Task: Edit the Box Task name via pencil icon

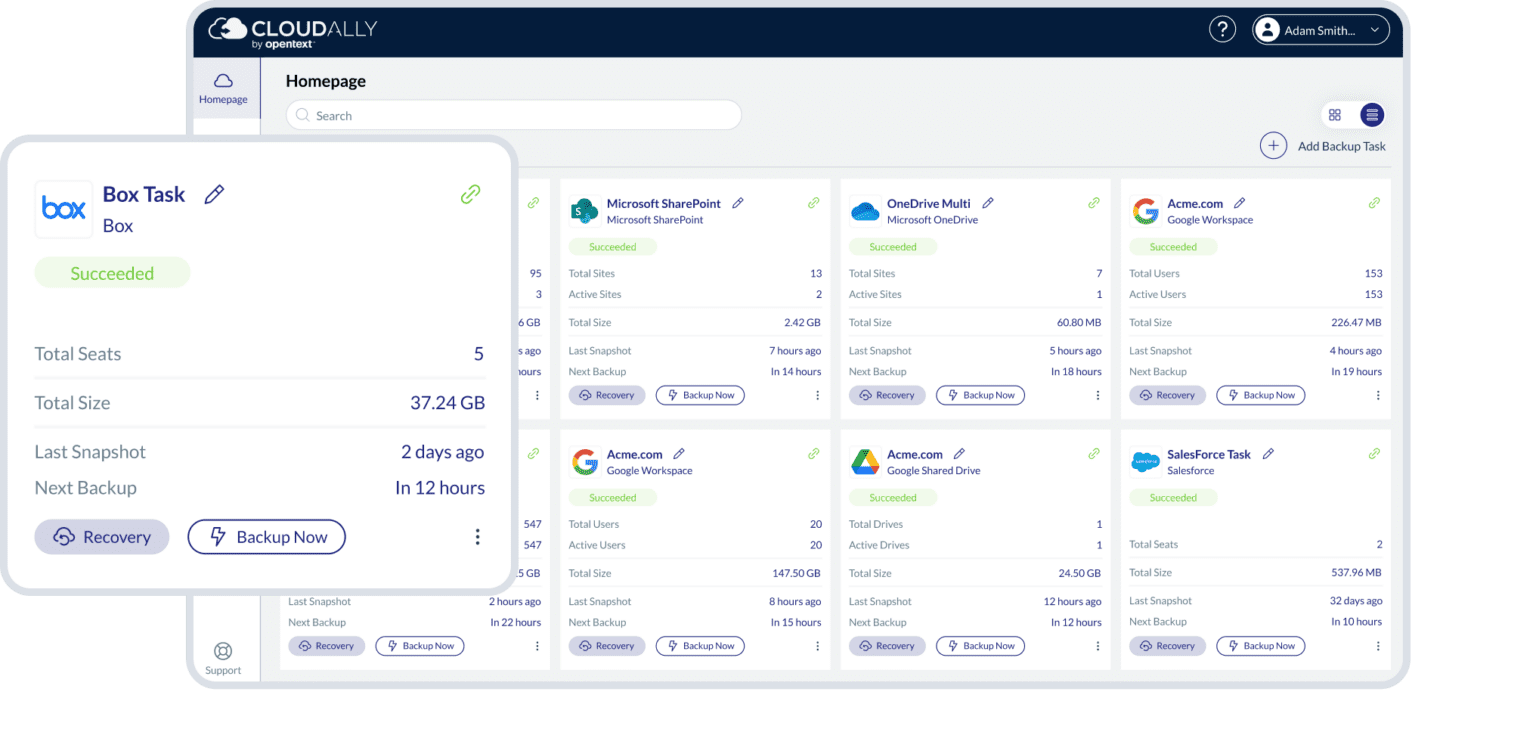Action: tap(214, 194)
